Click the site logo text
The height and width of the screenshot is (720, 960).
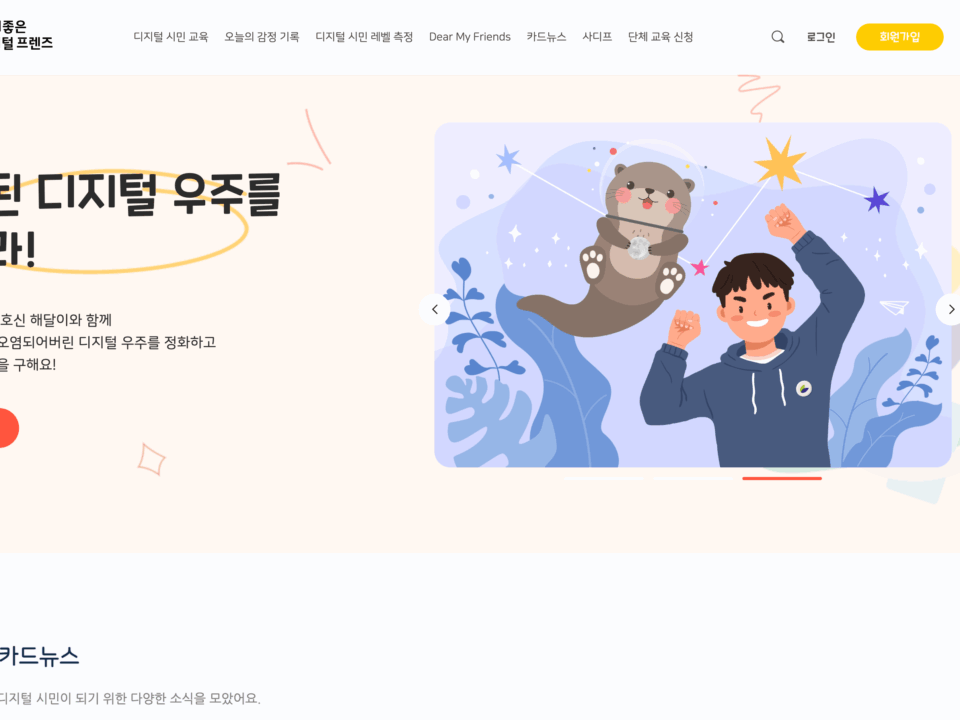point(26,34)
